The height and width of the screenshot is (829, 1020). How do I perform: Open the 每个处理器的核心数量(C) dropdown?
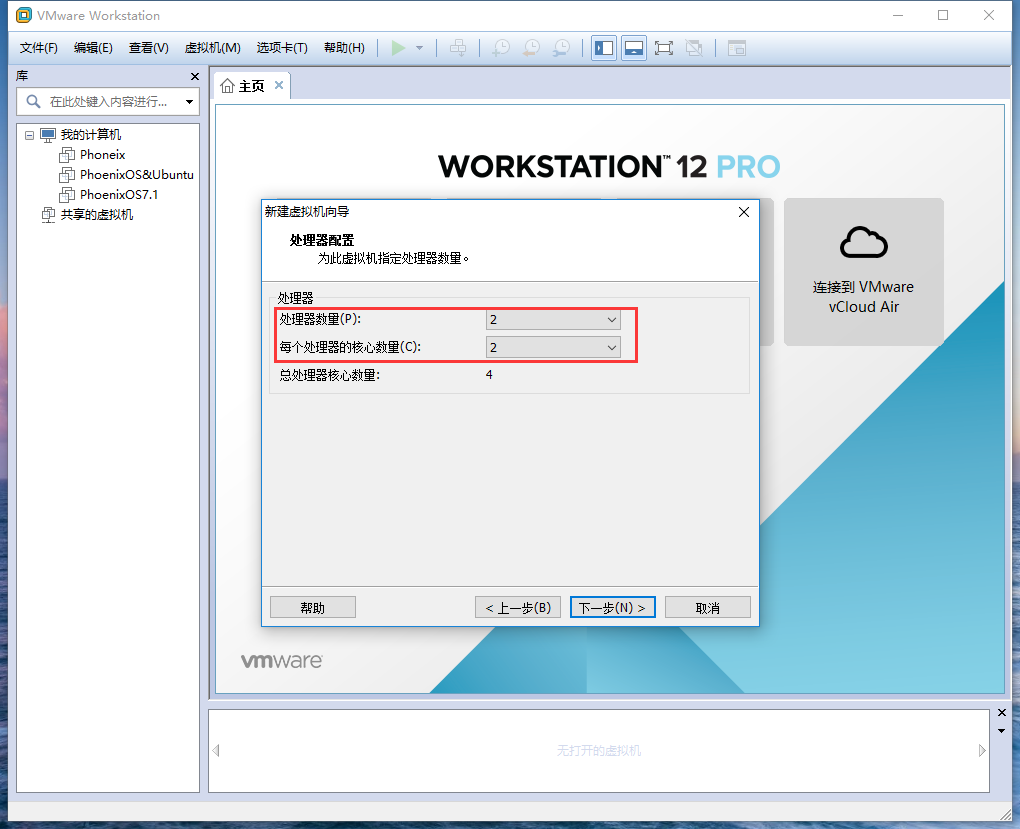(553, 347)
